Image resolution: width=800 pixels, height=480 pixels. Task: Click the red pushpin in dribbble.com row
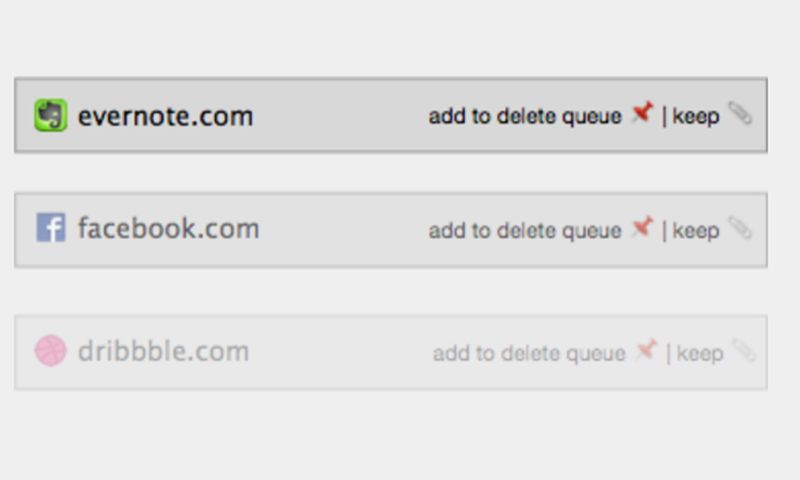[646, 350]
